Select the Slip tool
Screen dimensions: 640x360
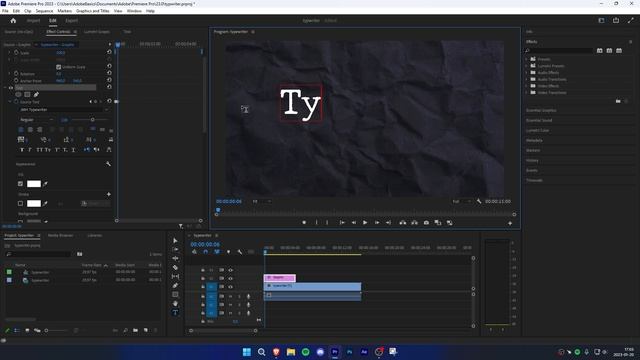click(x=175, y=276)
